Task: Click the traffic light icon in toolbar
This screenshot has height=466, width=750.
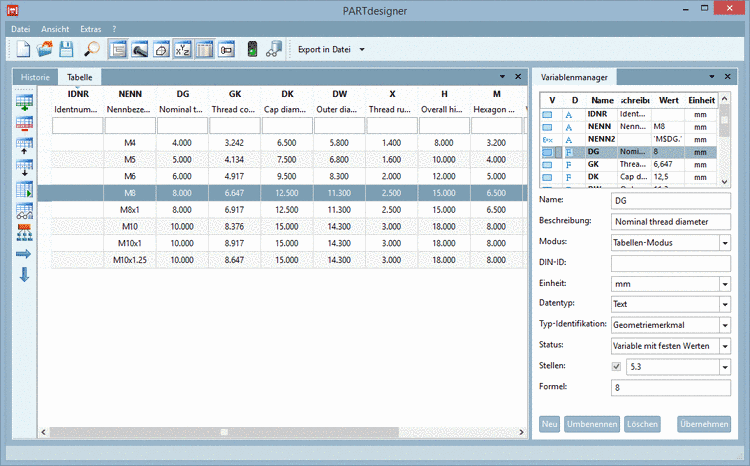Action: 251,49
